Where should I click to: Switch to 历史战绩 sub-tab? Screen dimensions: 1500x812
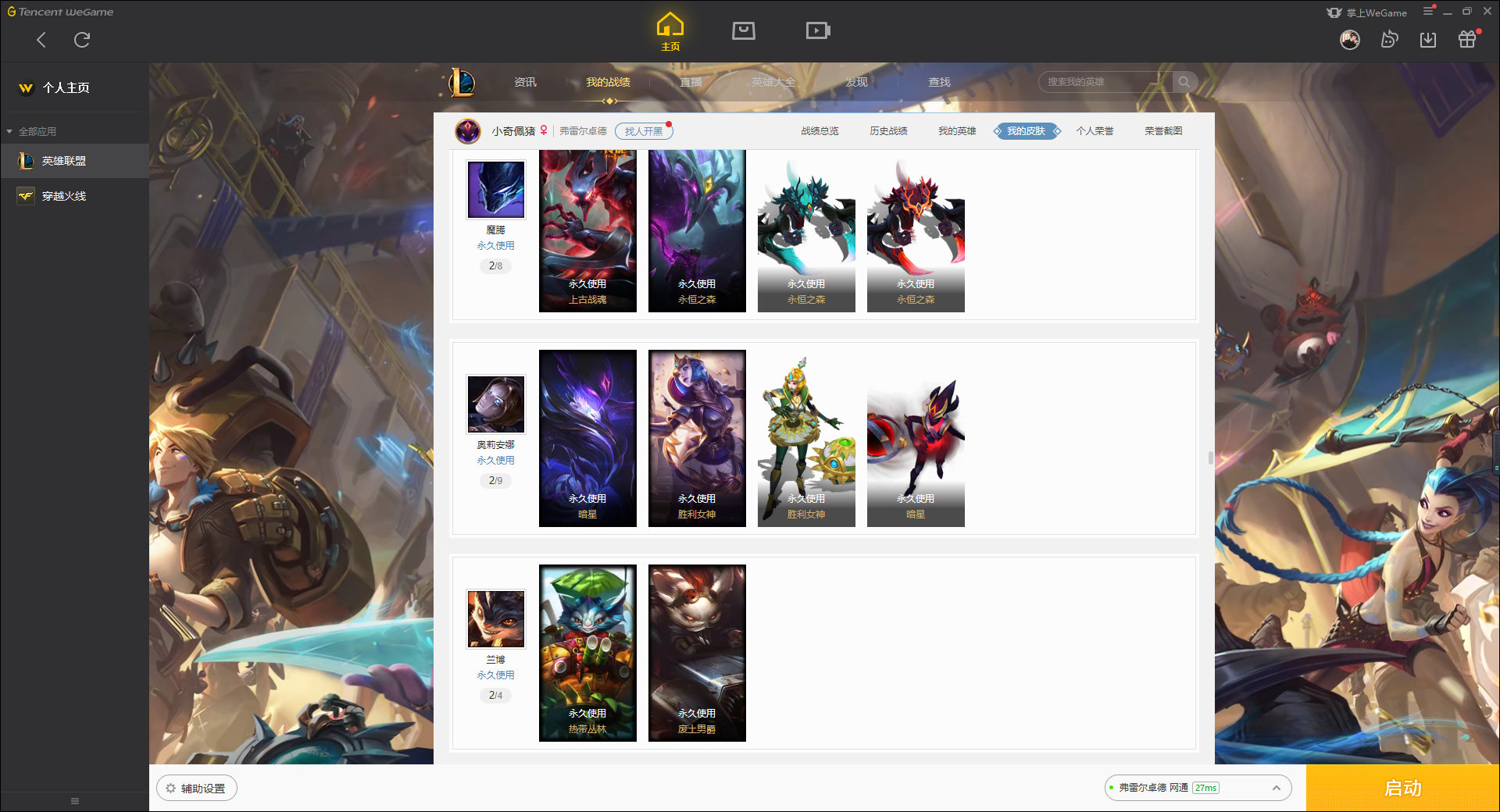point(888,131)
